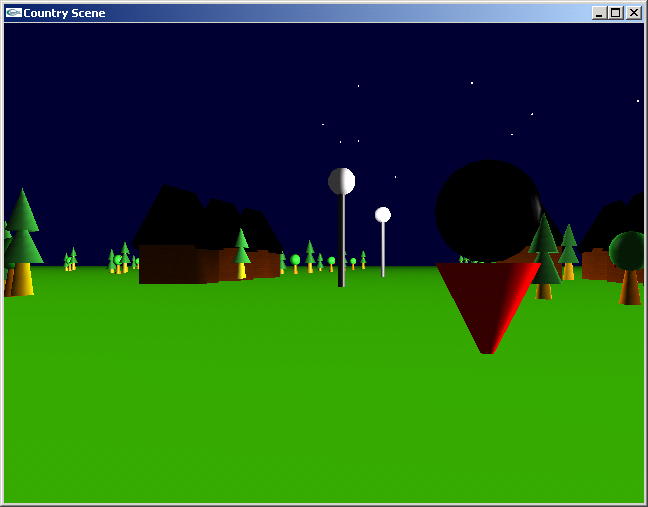Click the half-lit sphere atop the tall lamp post
Screen dimensions: 648x507
point(341,181)
